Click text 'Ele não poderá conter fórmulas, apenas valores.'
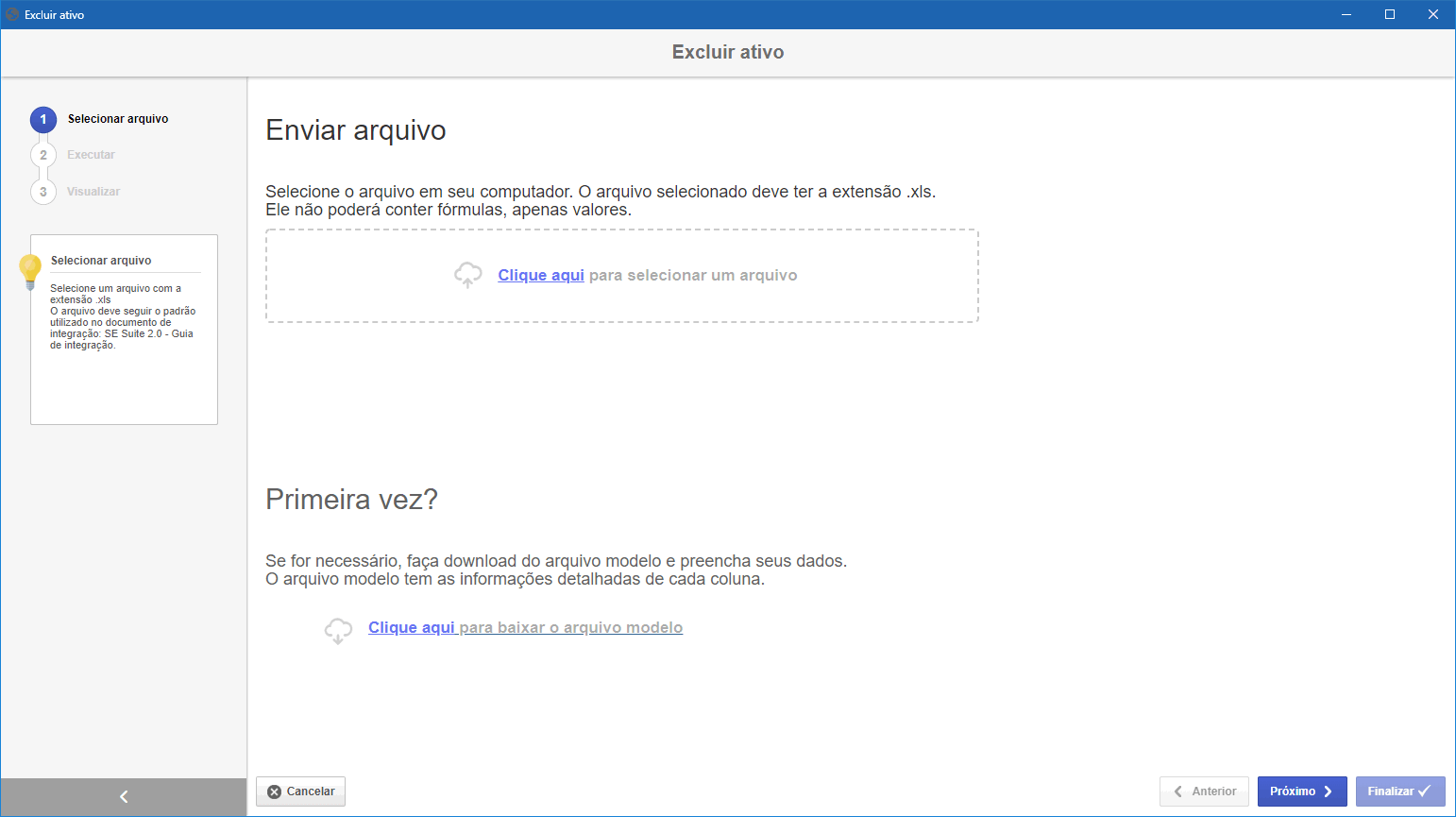The image size is (1456, 817). click(449, 210)
